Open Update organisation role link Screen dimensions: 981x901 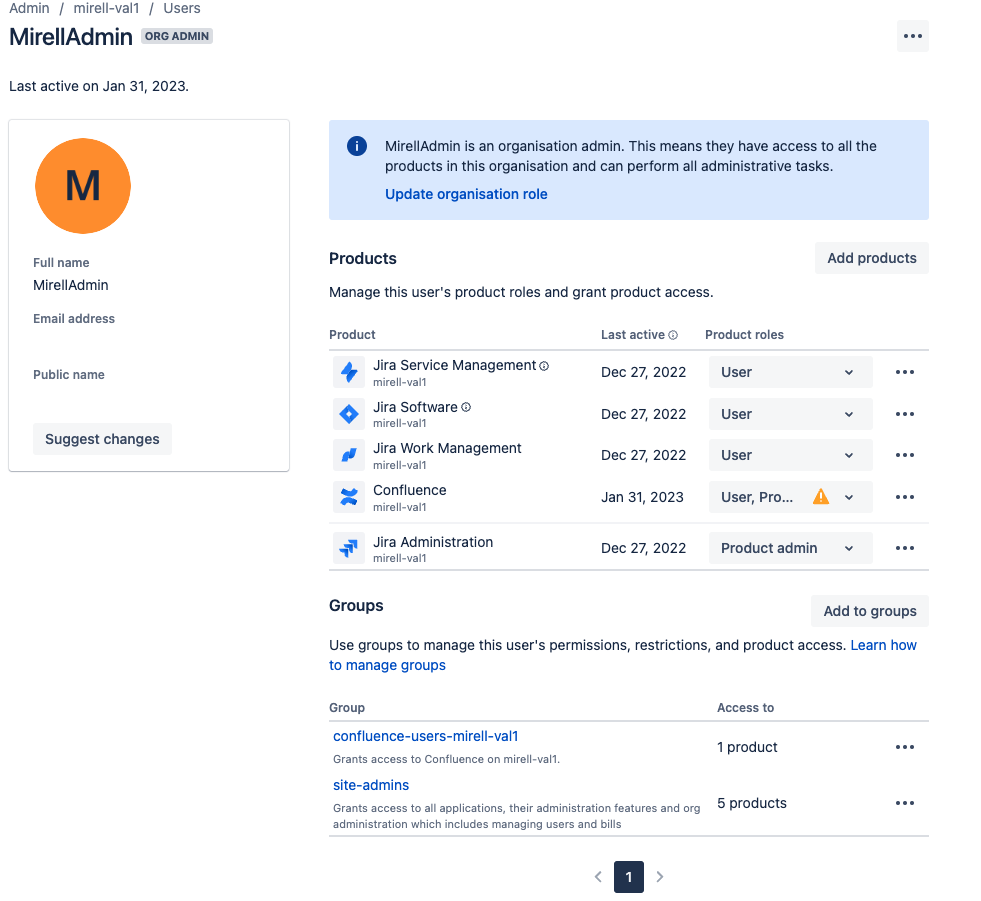[x=466, y=195]
